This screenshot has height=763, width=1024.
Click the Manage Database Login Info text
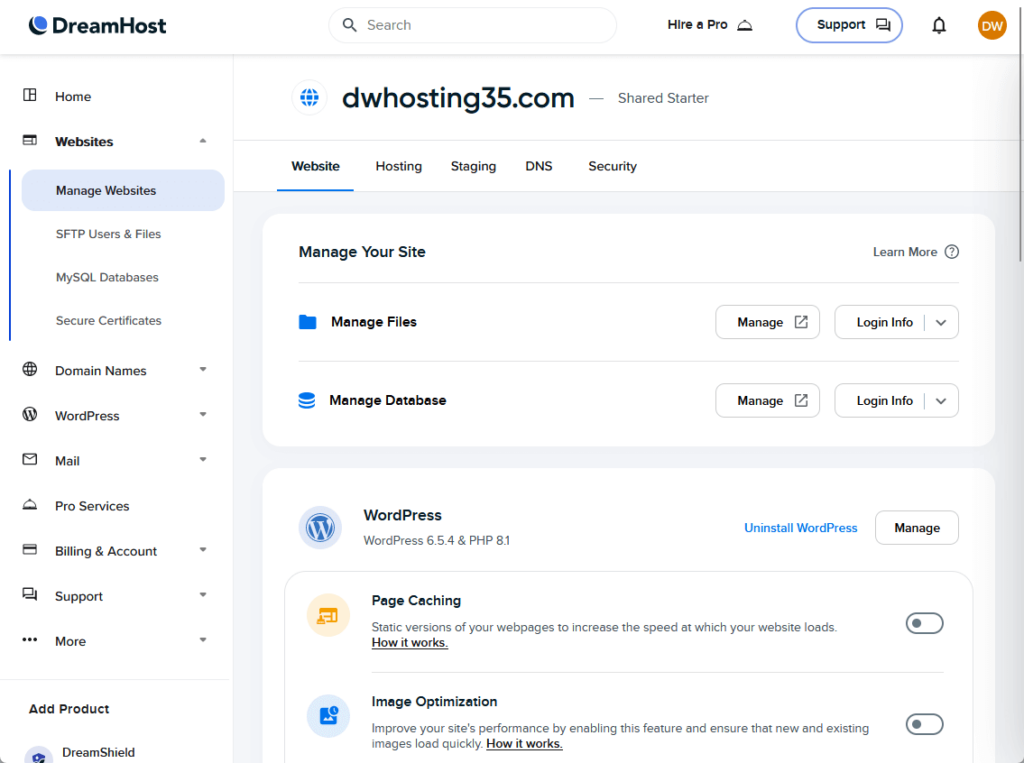pyautogui.click(x=884, y=401)
